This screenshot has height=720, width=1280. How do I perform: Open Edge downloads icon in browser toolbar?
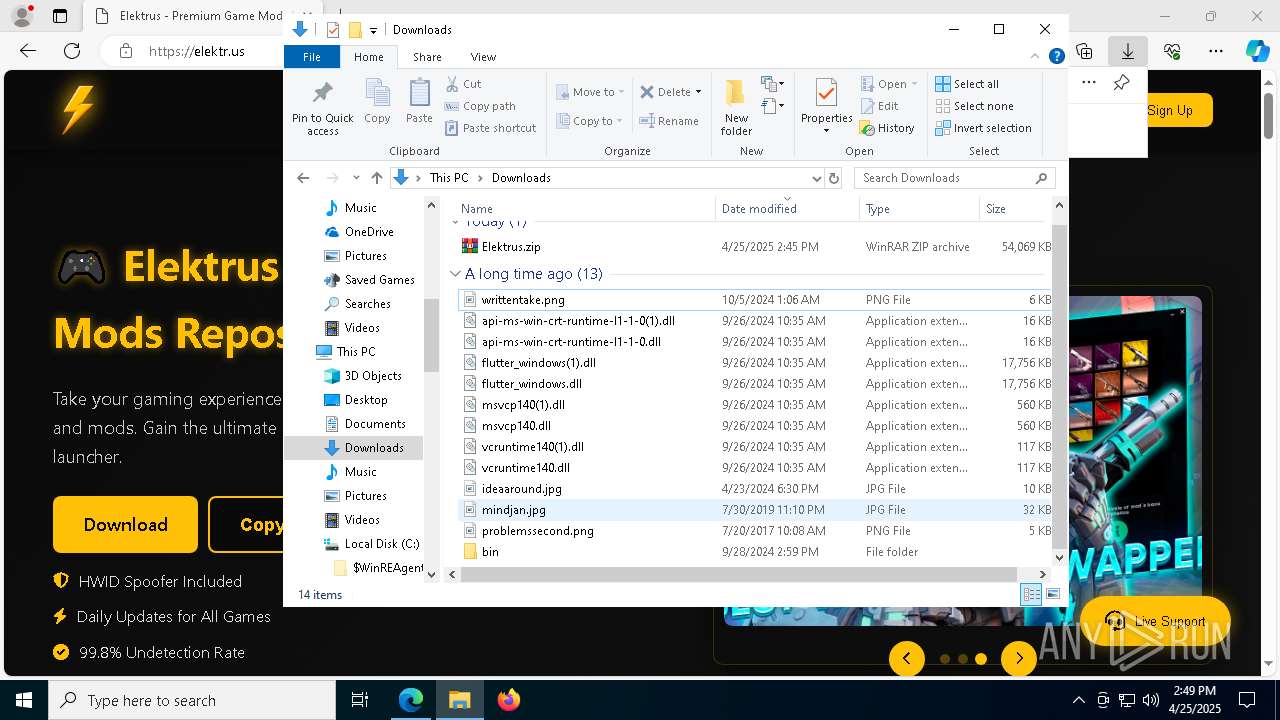1127,51
